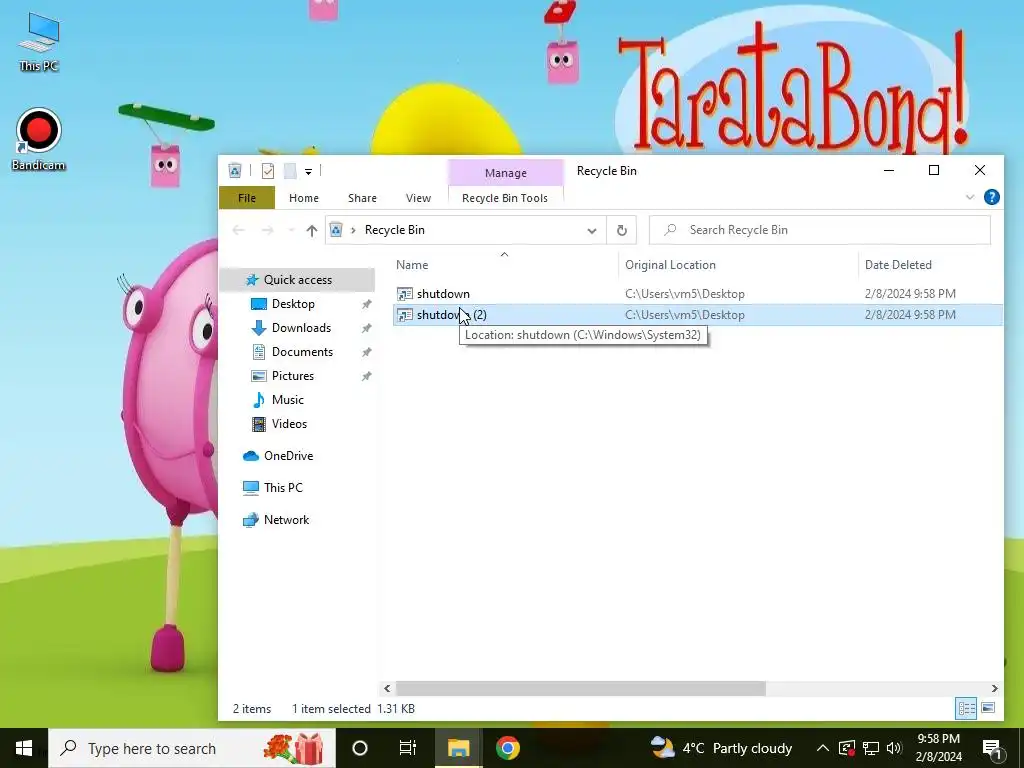
Task: Switch to the View ribbon tab
Action: [x=418, y=198]
